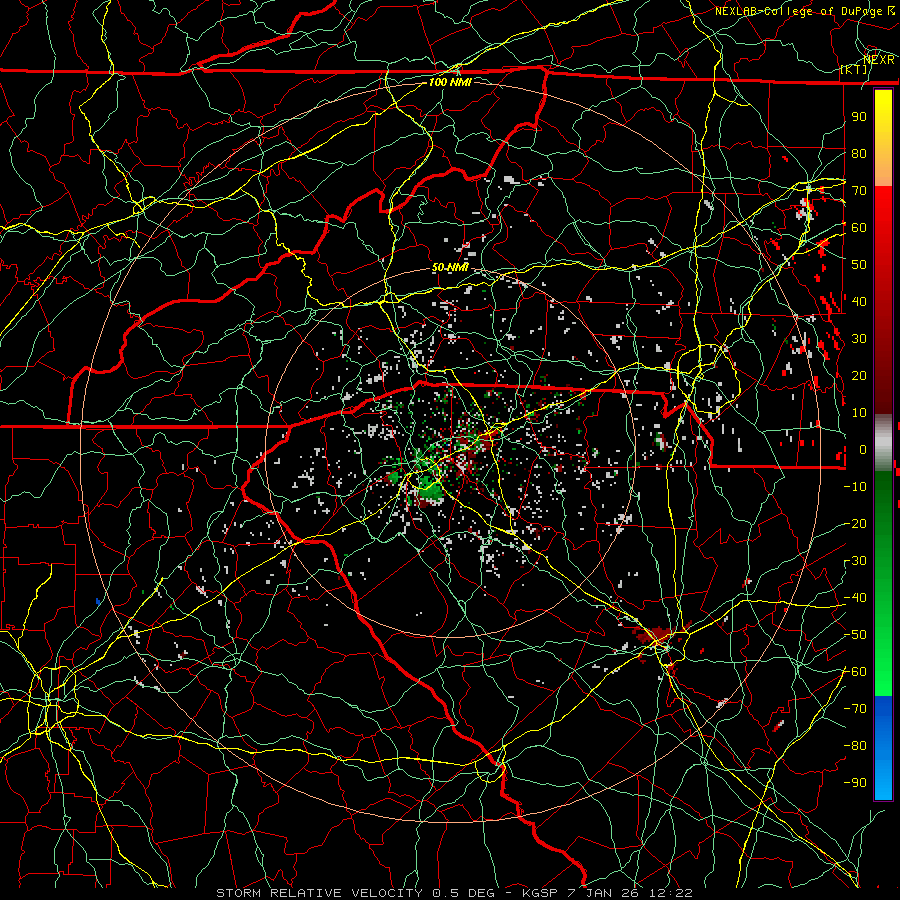Select the "60" value on velocity scale

tap(859, 227)
